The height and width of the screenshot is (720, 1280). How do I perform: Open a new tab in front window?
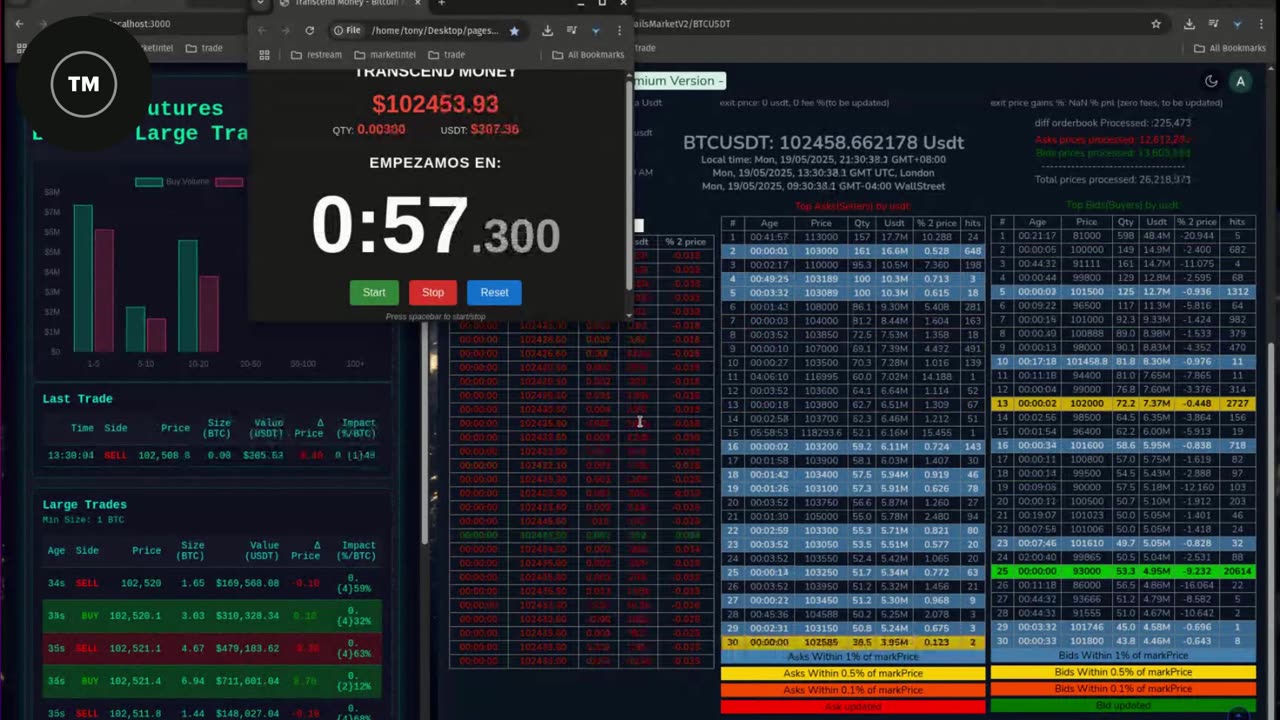(441, 3)
